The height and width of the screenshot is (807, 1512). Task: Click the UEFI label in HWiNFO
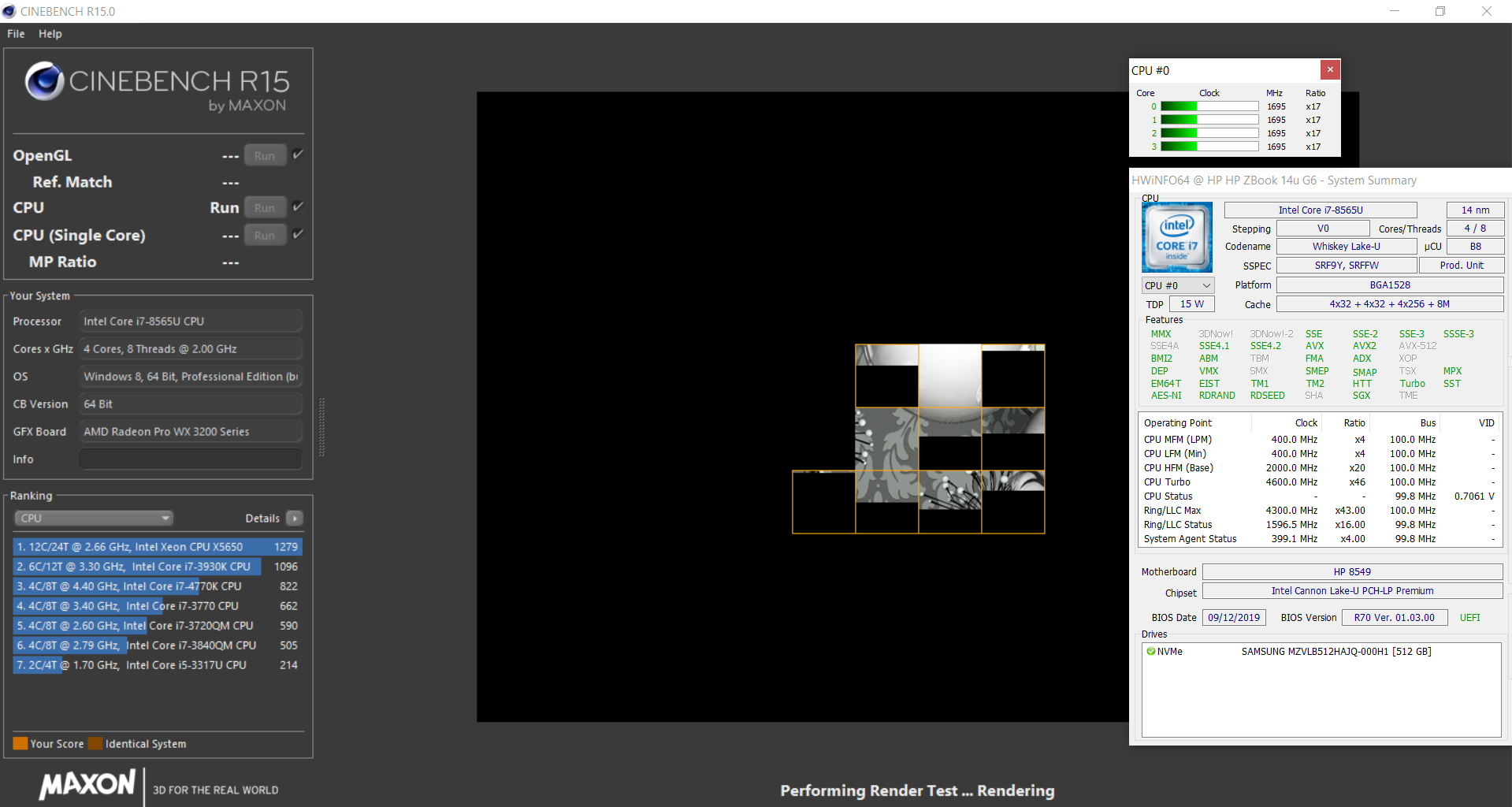[x=1469, y=618]
